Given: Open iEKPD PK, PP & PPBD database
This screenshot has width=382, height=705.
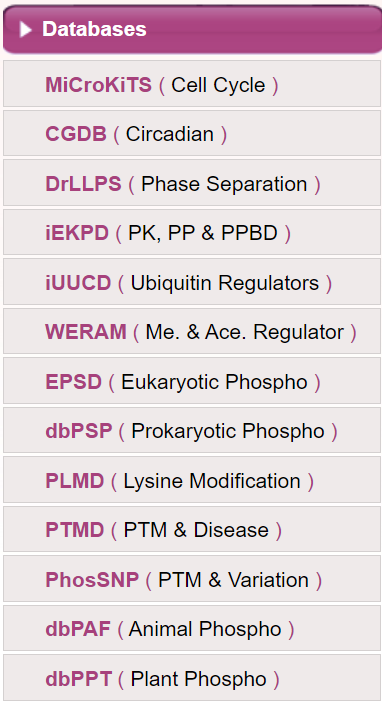Looking at the screenshot, I should point(192,232).
